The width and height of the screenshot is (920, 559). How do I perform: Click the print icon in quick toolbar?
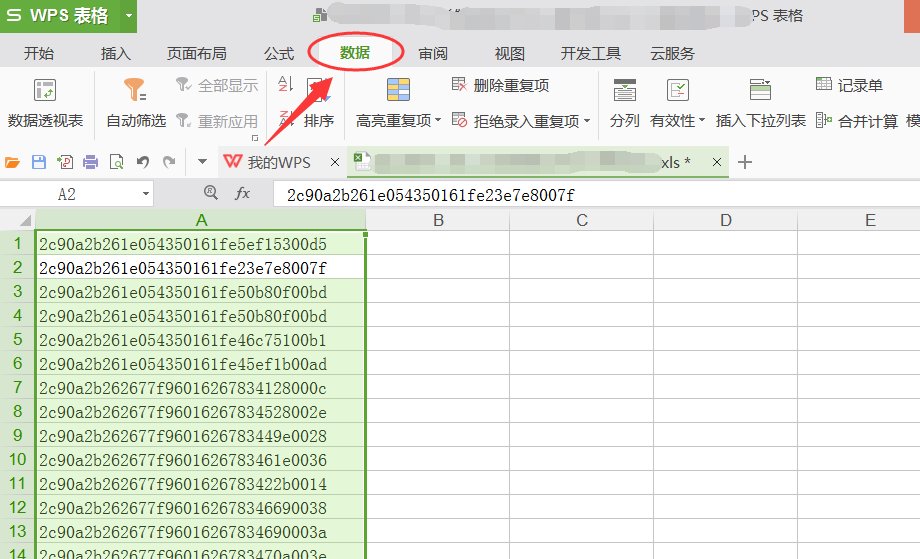[x=90, y=162]
